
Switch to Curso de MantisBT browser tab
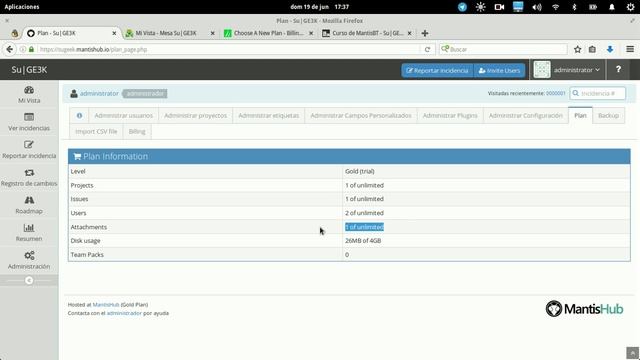pos(367,33)
